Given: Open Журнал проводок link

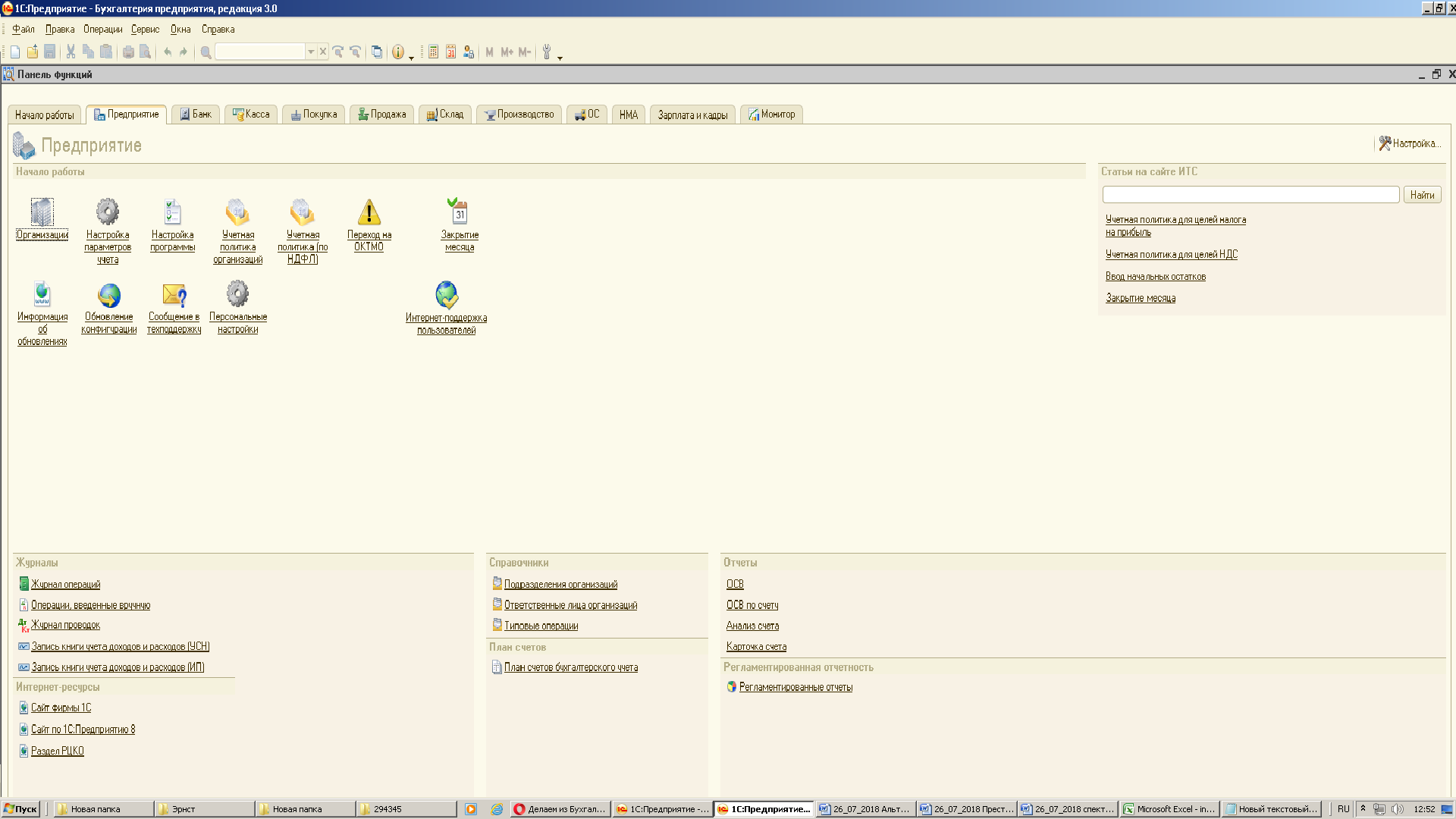Looking at the screenshot, I should tap(65, 625).
